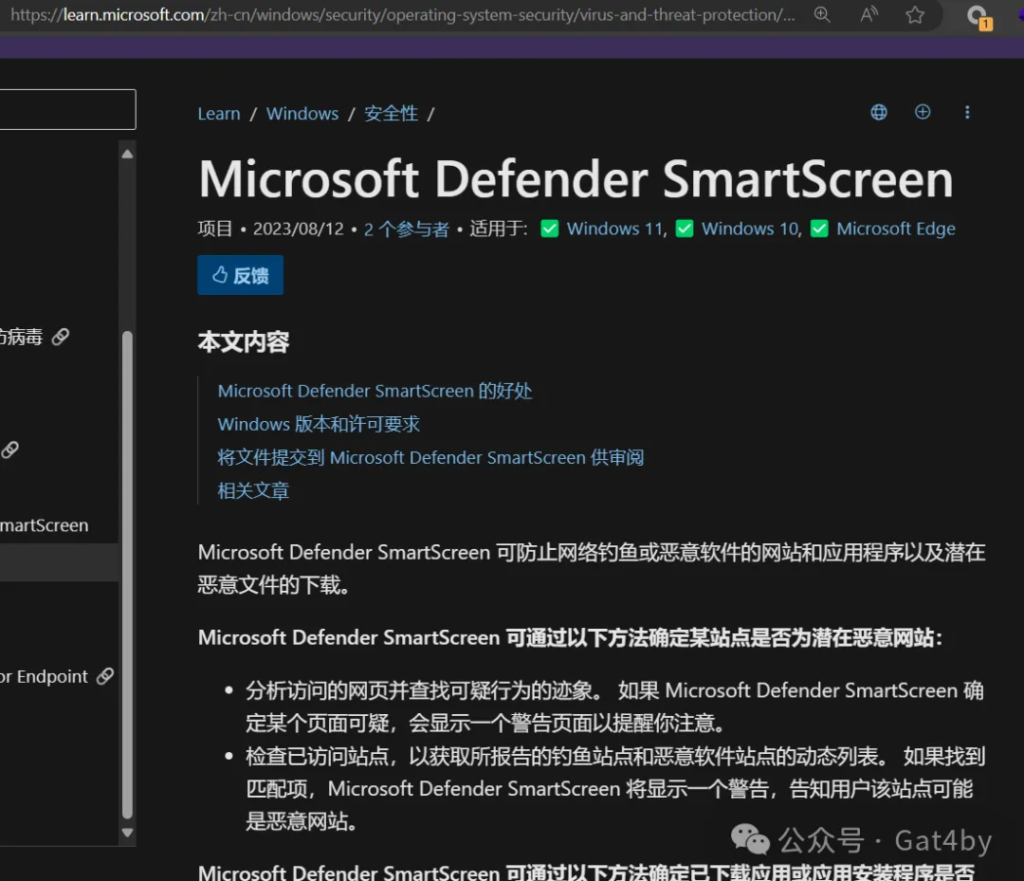The height and width of the screenshot is (881, 1024).
Task: Add page to favorites with star icon
Action: point(915,14)
